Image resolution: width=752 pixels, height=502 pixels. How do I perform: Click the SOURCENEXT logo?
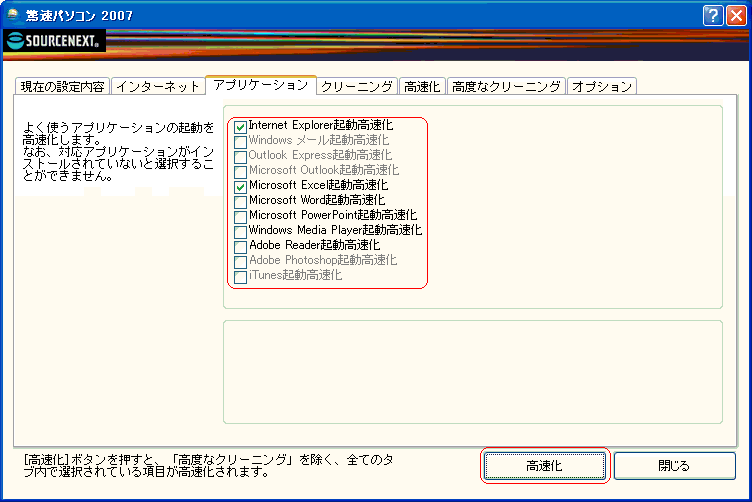[x=54, y=40]
